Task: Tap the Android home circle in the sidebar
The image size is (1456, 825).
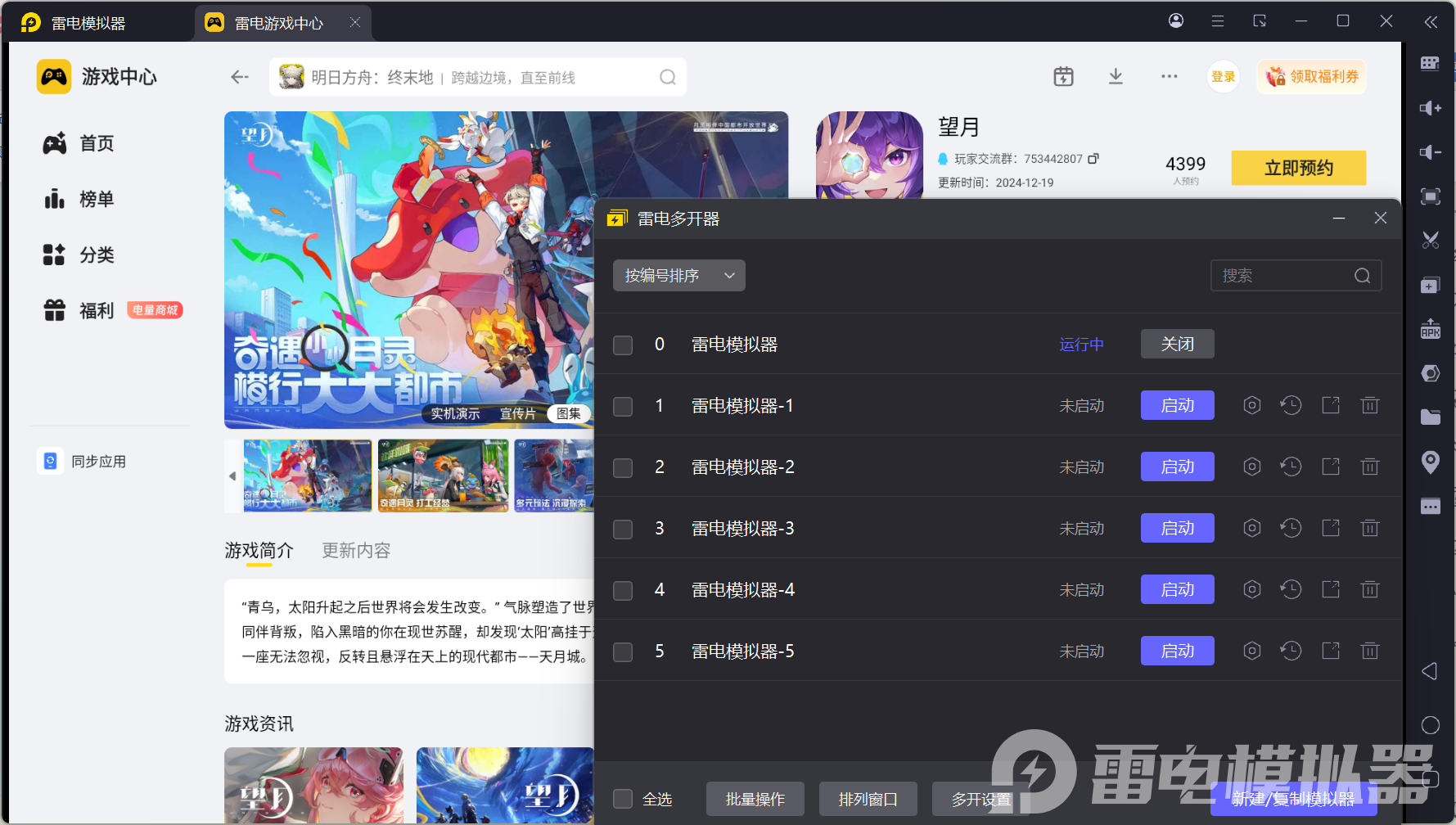Action: point(1430,725)
